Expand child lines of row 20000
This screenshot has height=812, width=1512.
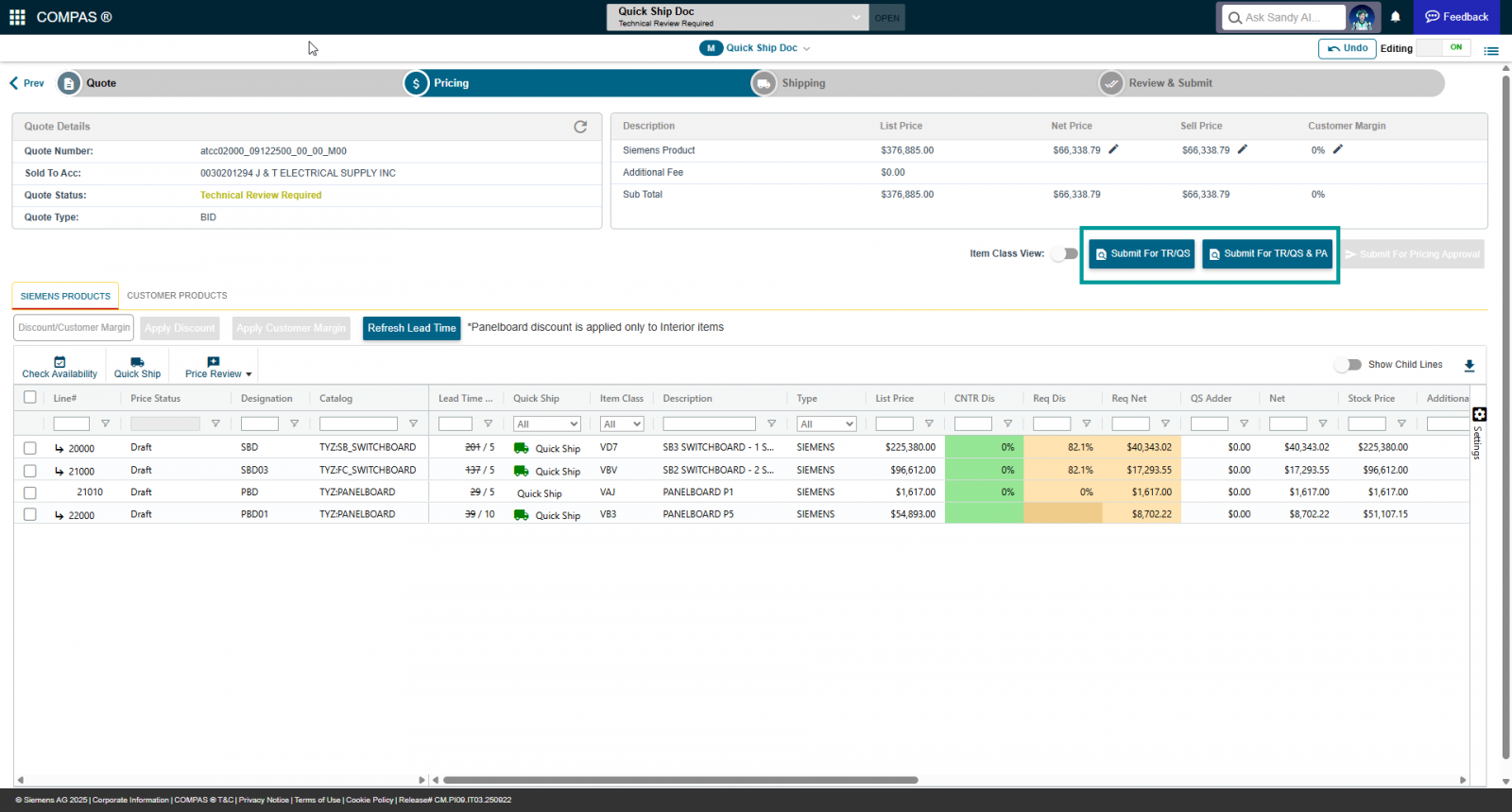(60, 448)
